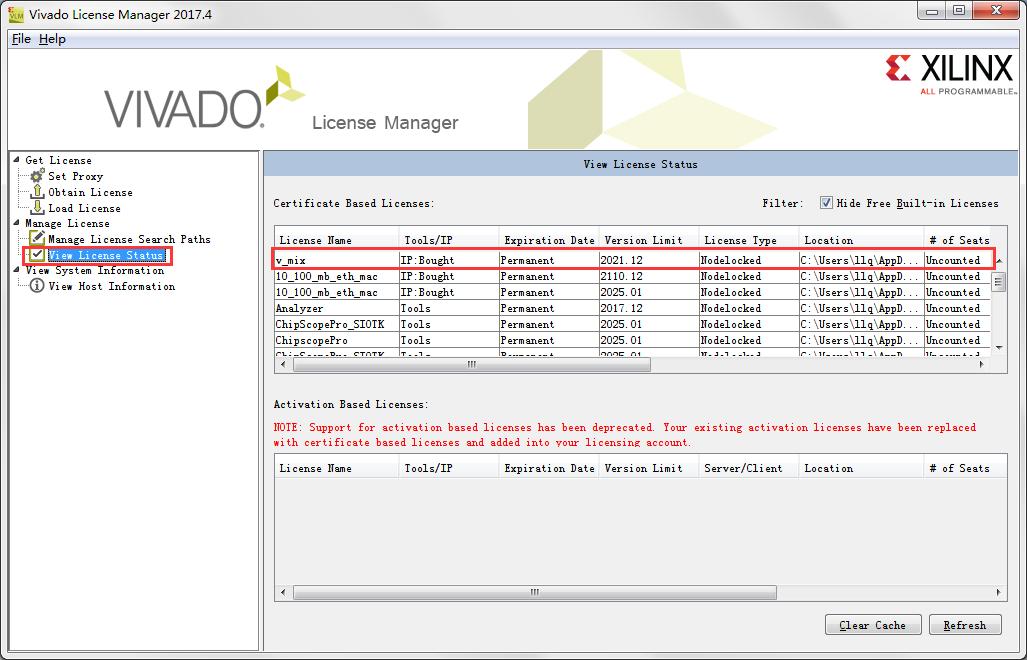Open the Help menu
Viewport: 1027px width, 660px height.
(52, 39)
